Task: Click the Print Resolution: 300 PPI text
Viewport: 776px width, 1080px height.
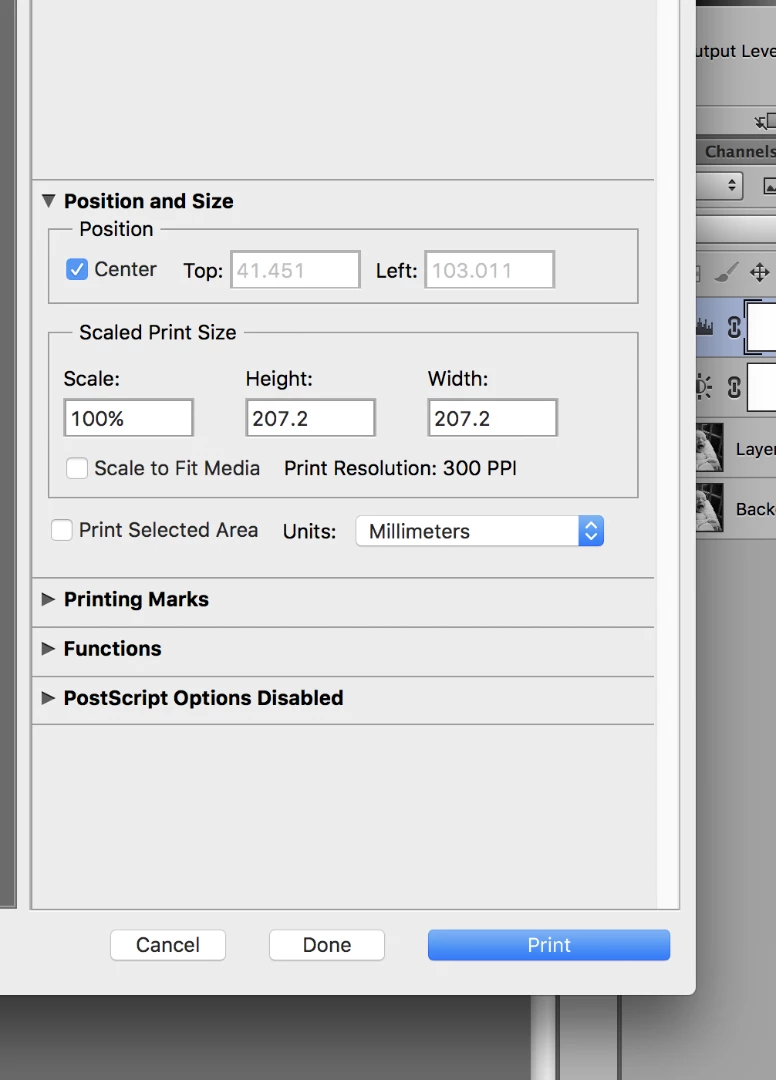Action: click(400, 468)
